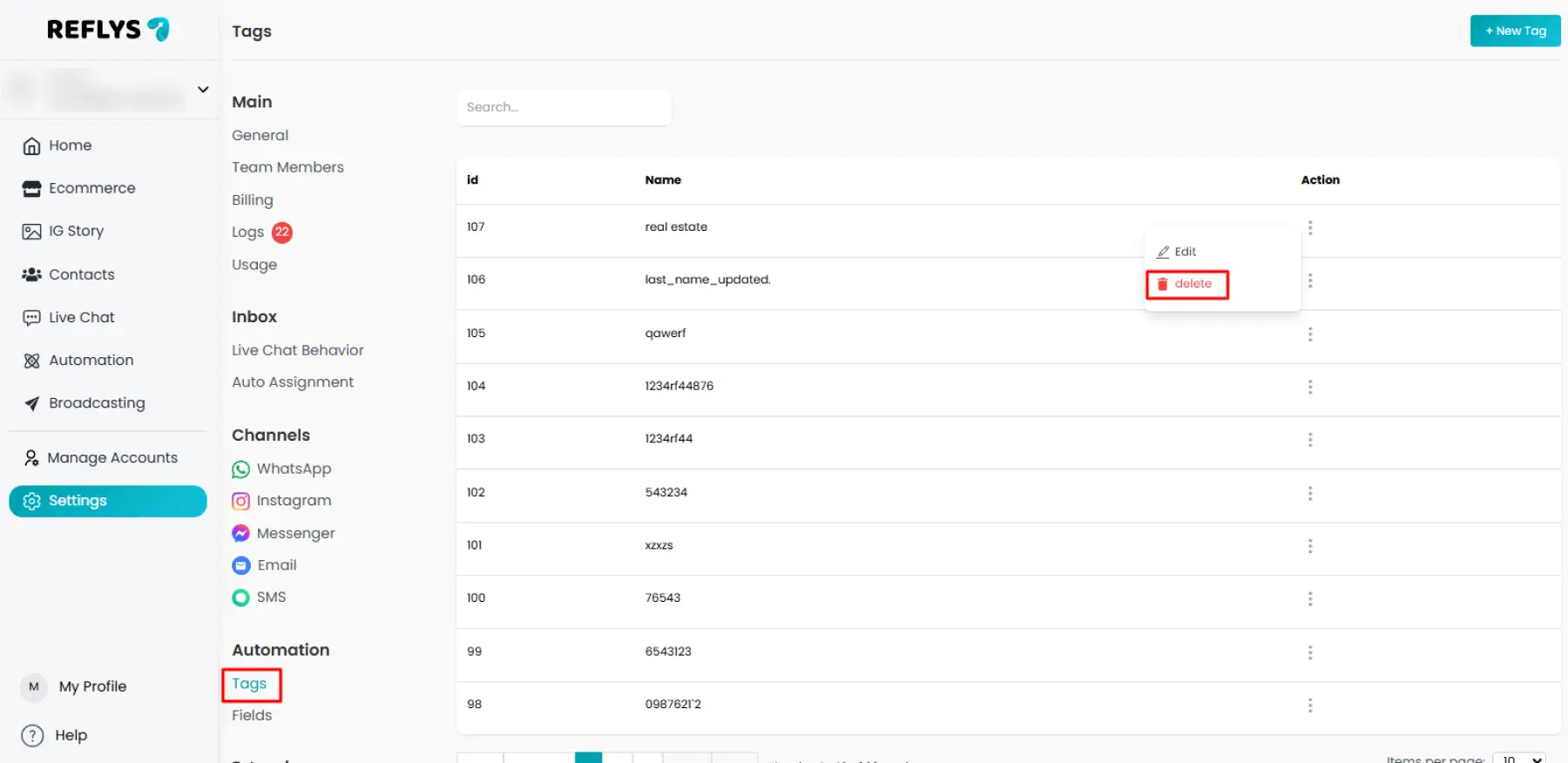1568x763 pixels.
Task: Open Ecommerce via its store icon
Action: pos(31,189)
